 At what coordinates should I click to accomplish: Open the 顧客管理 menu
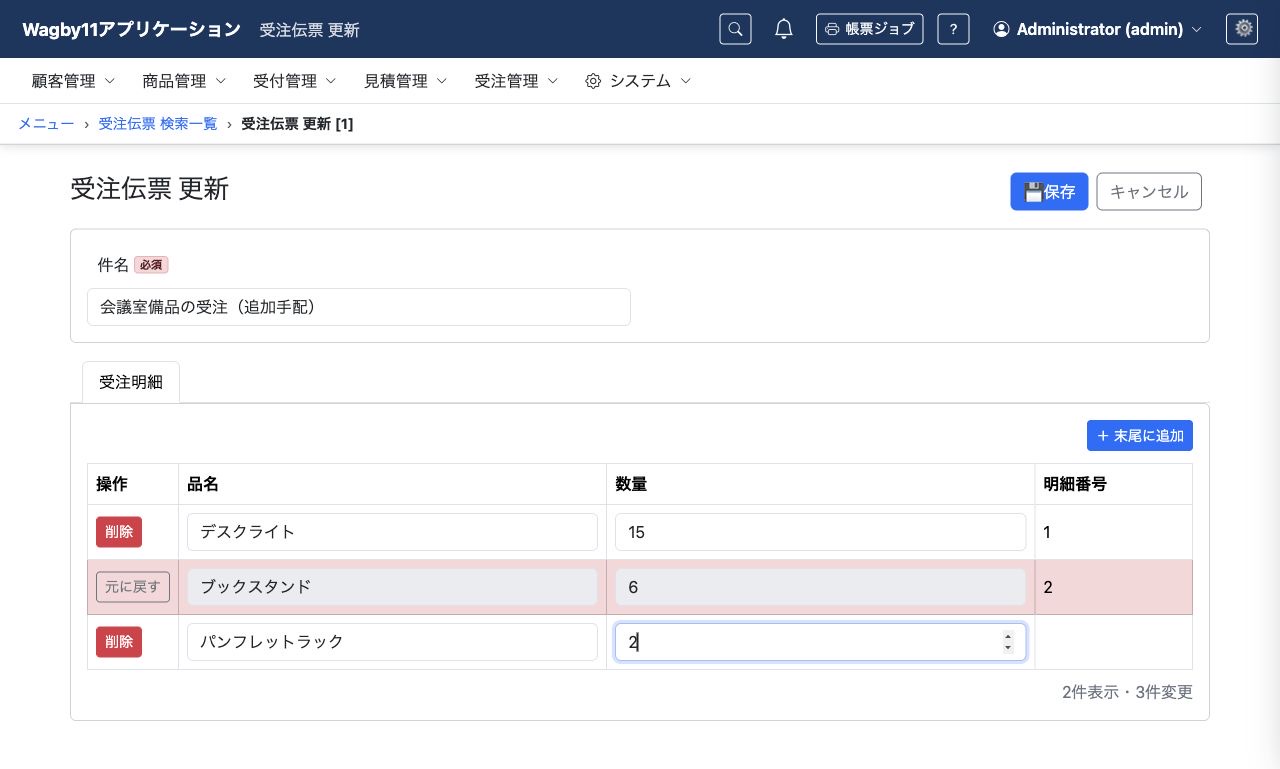[x=74, y=81]
